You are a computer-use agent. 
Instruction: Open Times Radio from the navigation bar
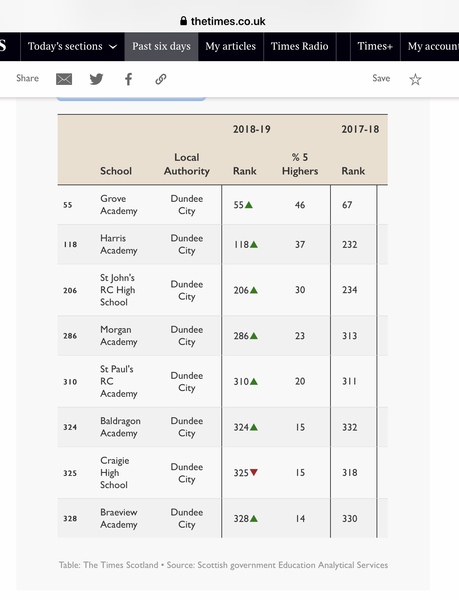(299, 46)
